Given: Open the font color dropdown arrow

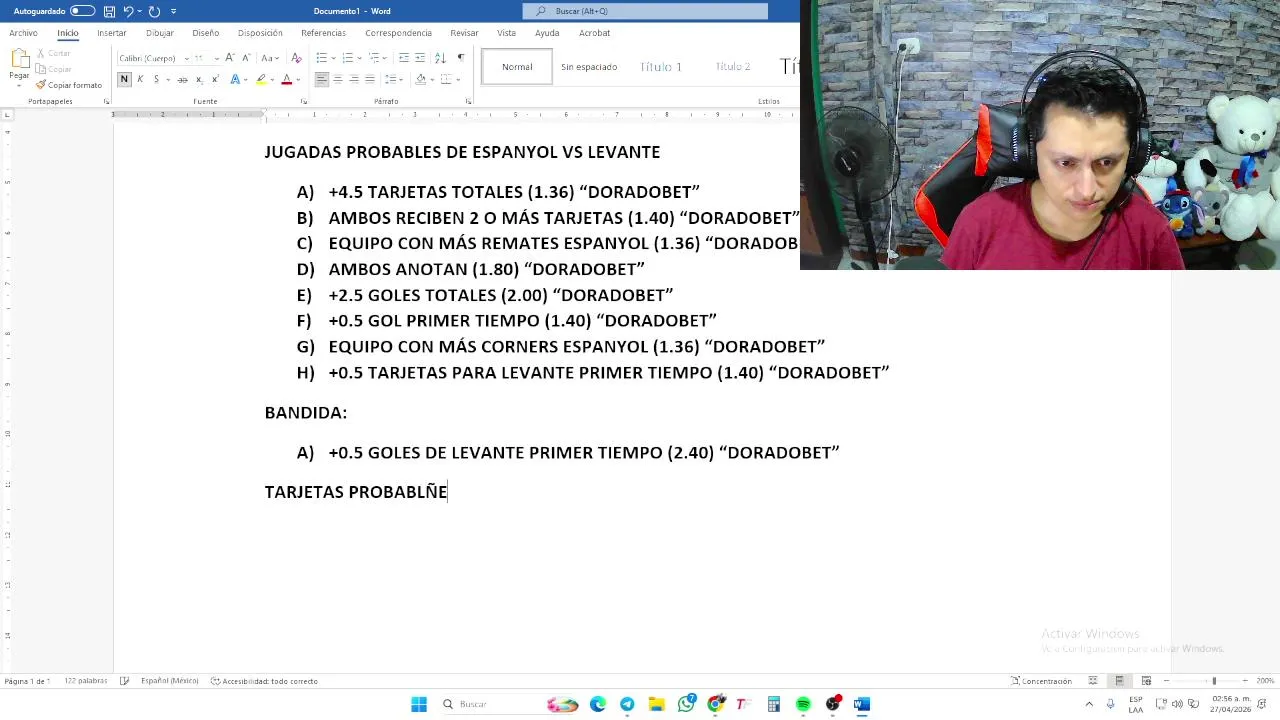Looking at the screenshot, I should point(298,79).
